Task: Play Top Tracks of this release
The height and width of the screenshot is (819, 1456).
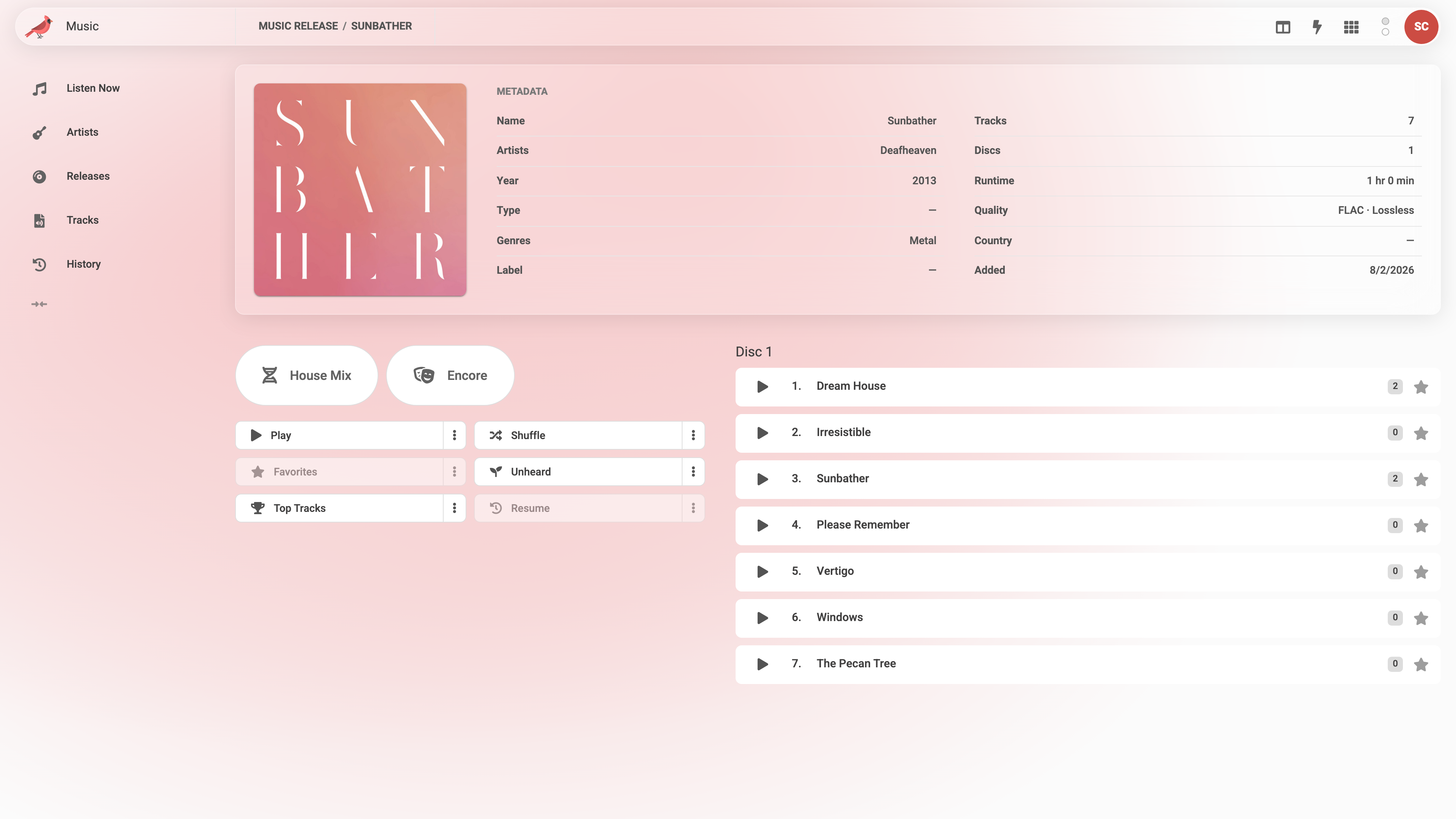Action: point(339,508)
